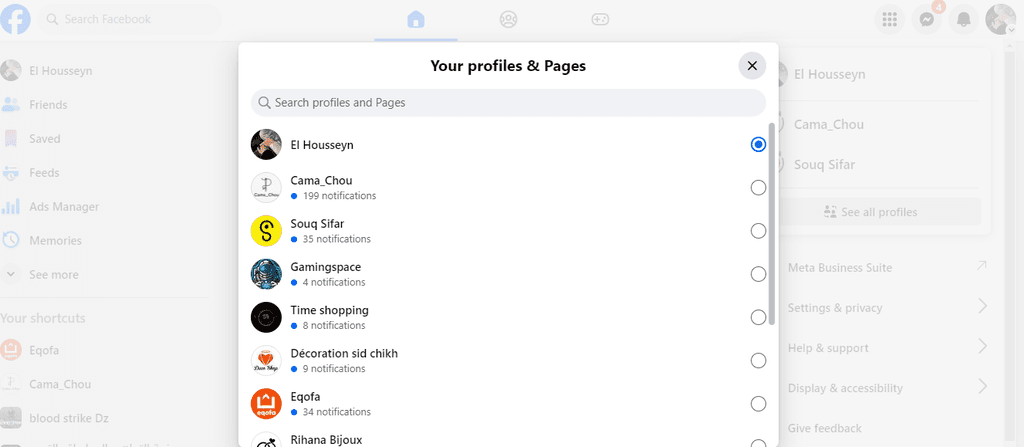The height and width of the screenshot is (447, 1024).
Task: Click the 35 notifications text
Action: click(337, 239)
